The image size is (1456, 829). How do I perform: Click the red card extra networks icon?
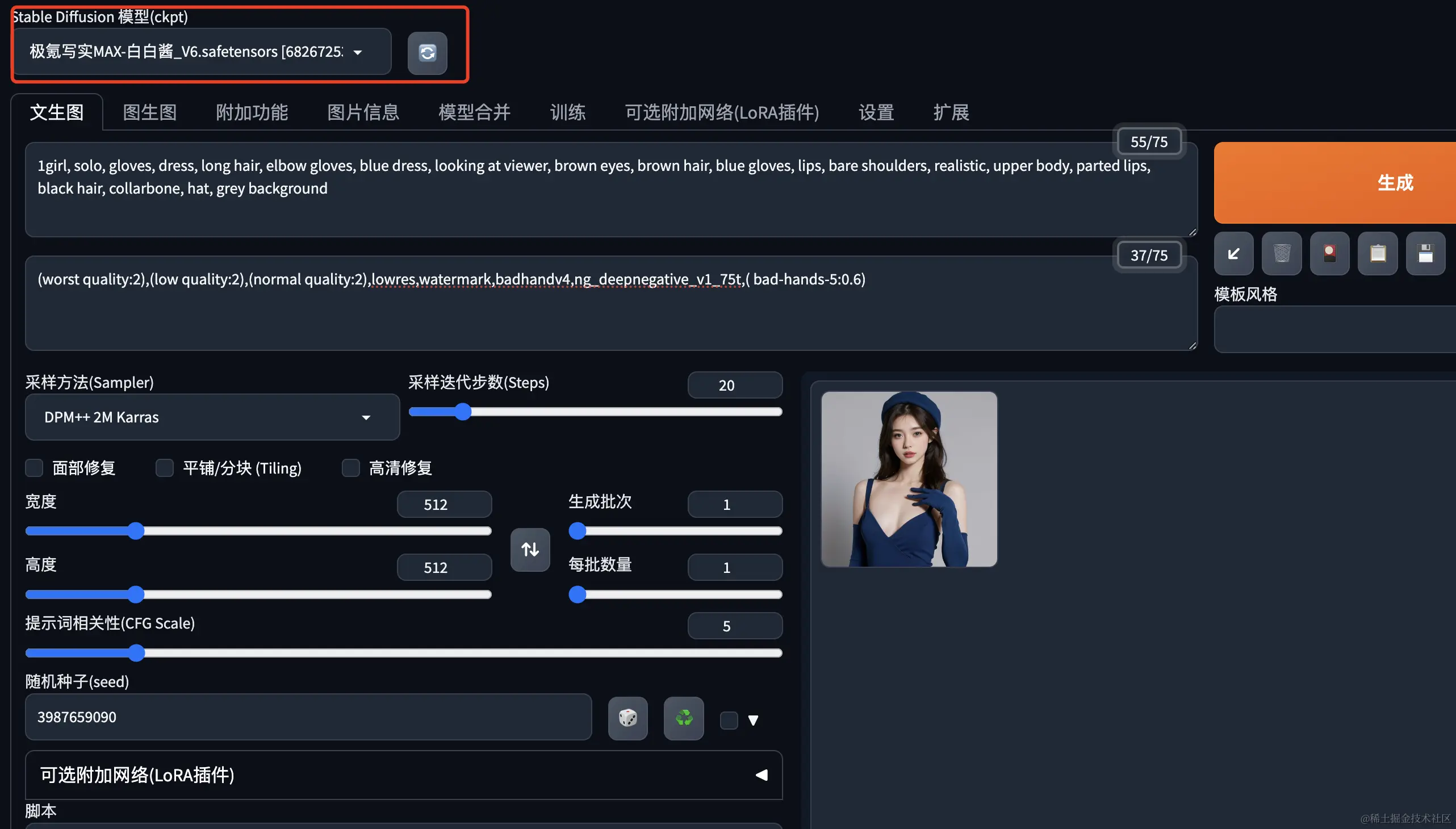(x=1329, y=254)
